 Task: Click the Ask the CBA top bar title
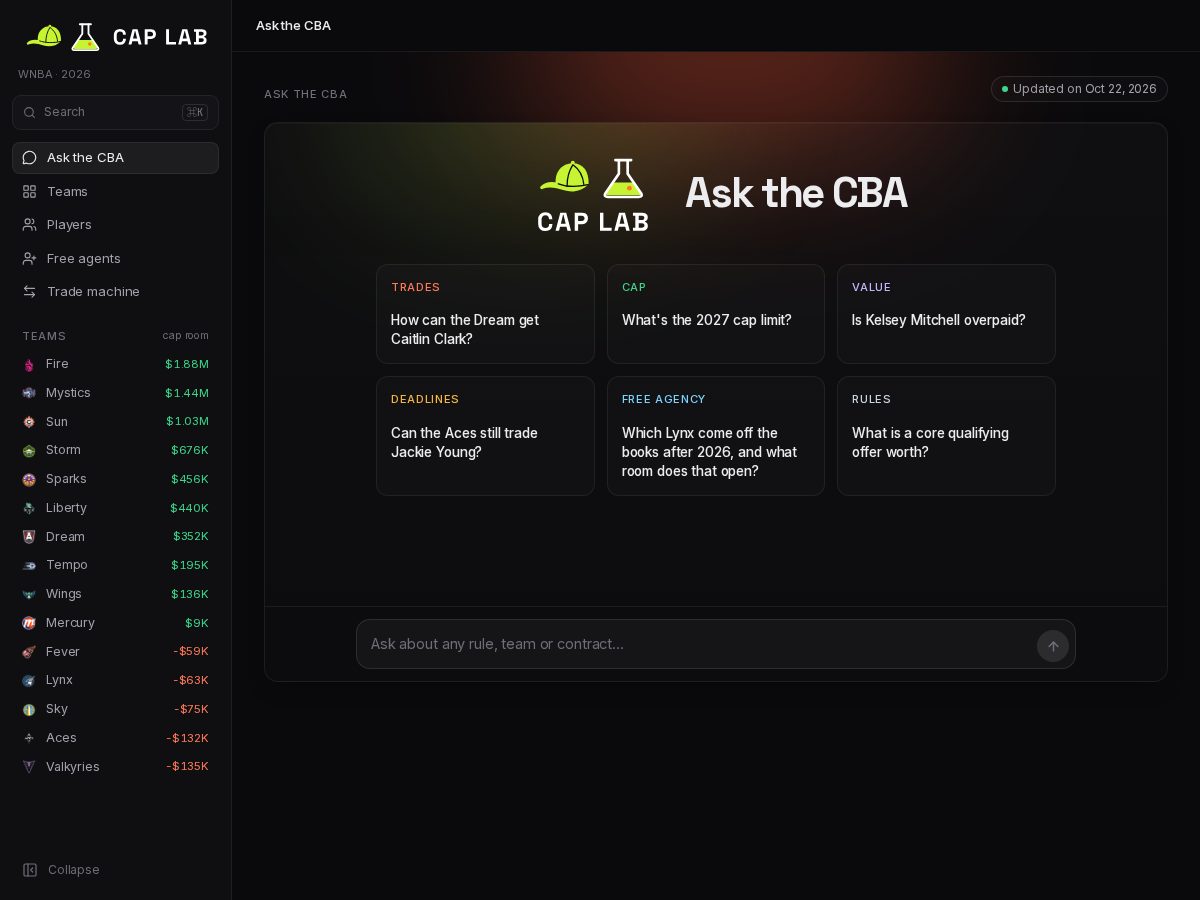coord(293,26)
